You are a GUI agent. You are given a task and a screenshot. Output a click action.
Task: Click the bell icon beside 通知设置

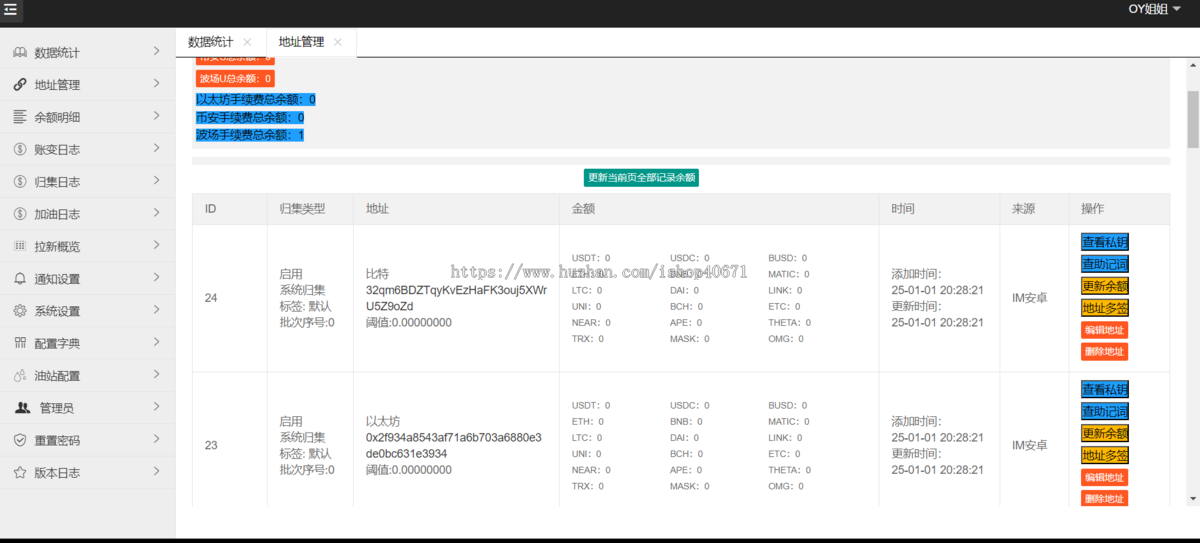pyautogui.click(x=20, y=279)
